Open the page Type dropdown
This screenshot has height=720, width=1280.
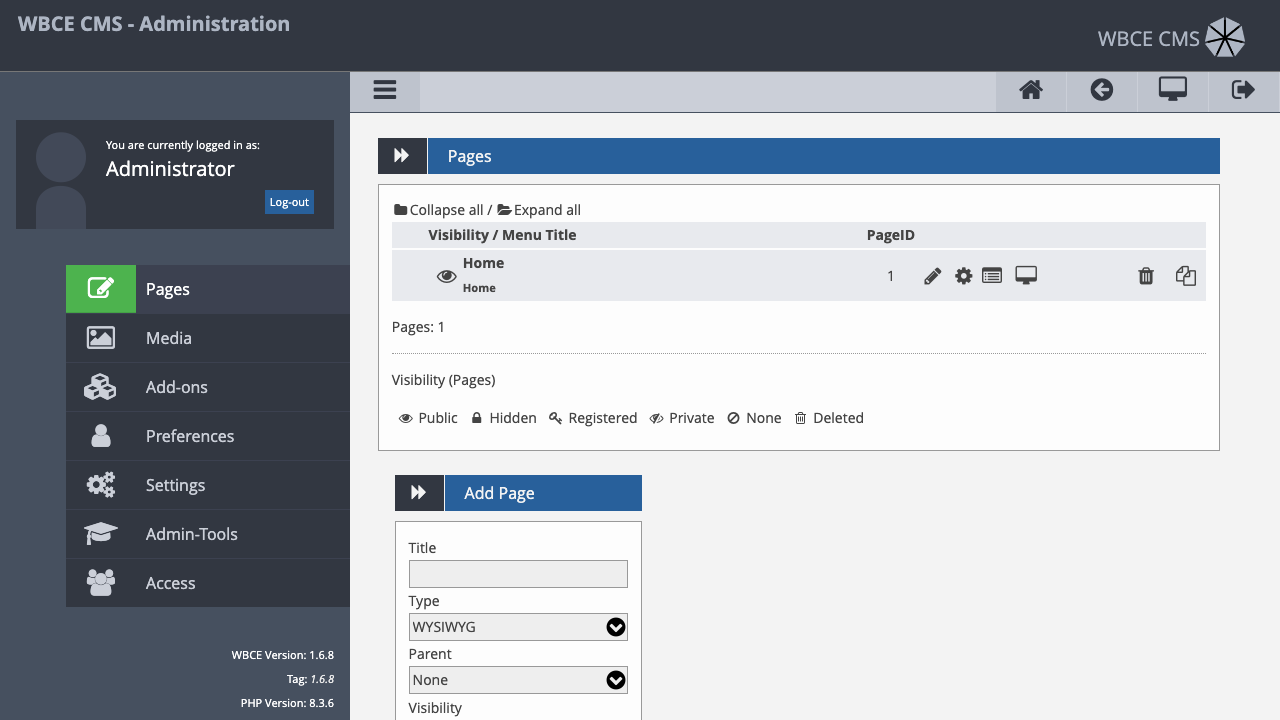click(518, 627)
